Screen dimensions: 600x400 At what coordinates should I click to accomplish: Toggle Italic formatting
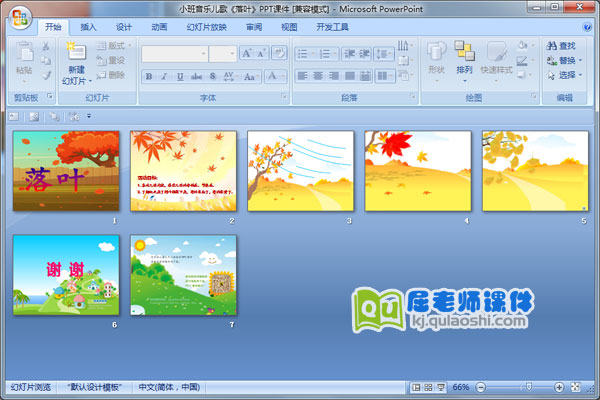164,76
